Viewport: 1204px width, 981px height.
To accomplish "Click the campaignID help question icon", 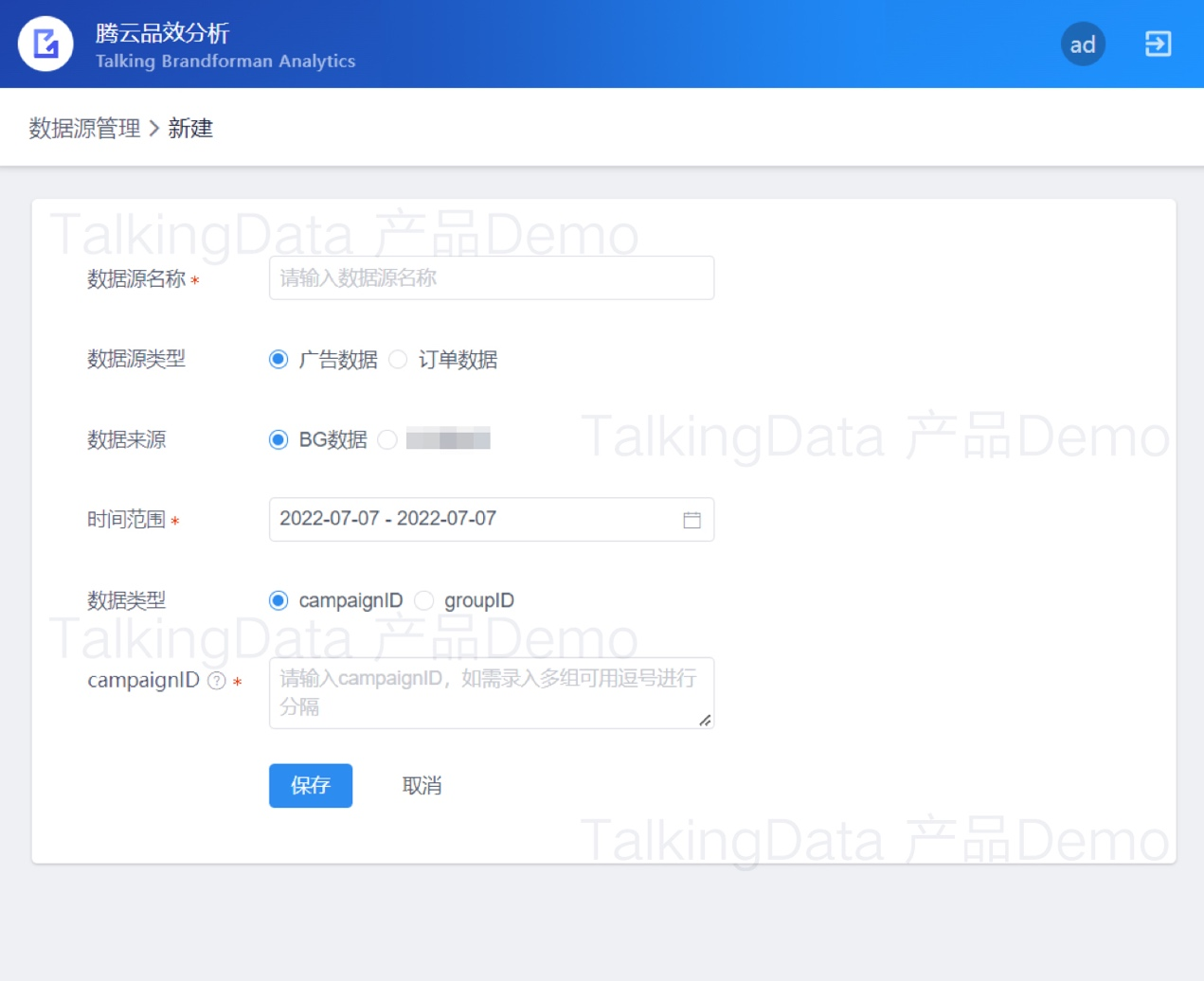I will 217,681.
